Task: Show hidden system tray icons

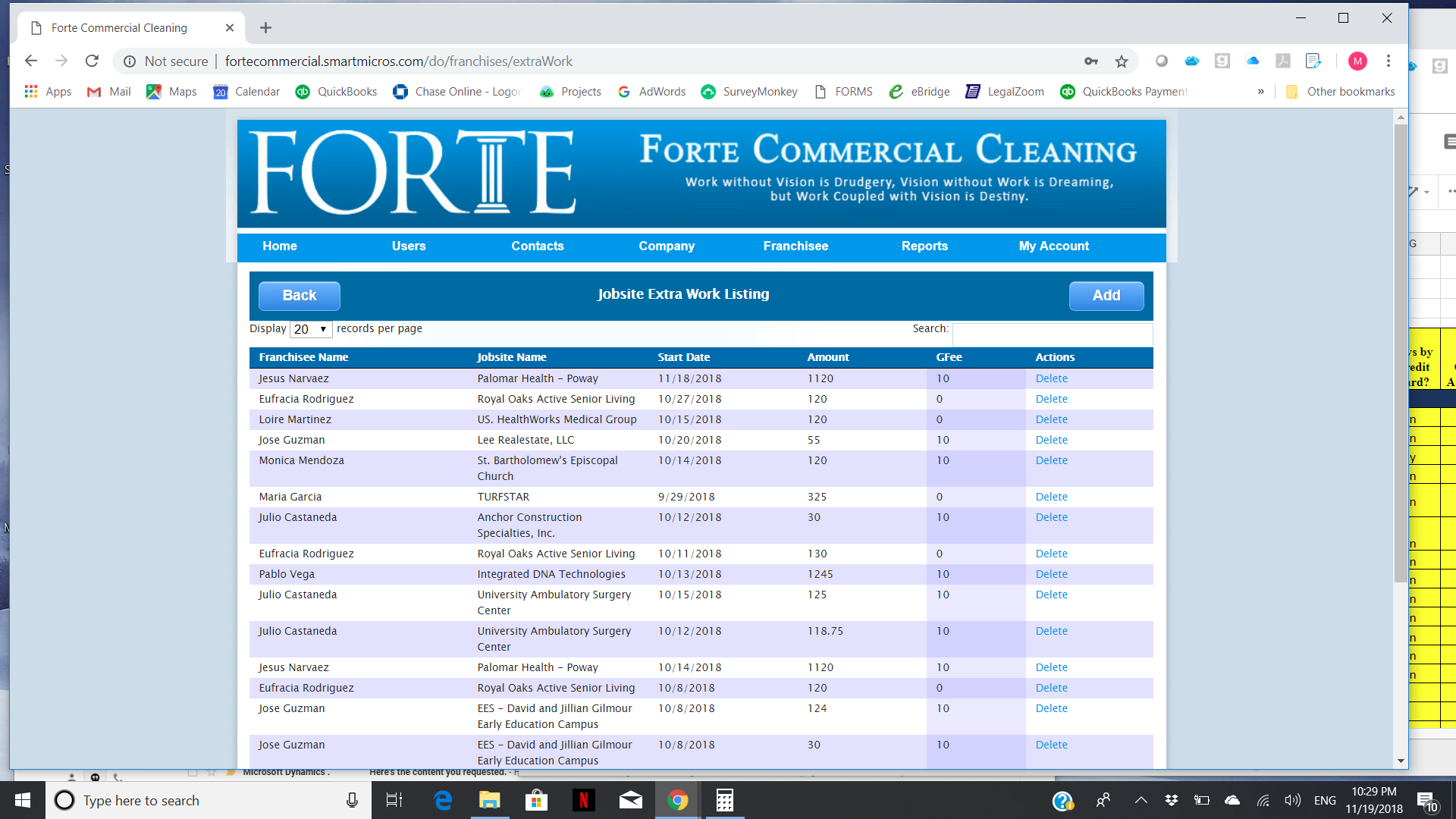Action: [x=1141, y=800]
